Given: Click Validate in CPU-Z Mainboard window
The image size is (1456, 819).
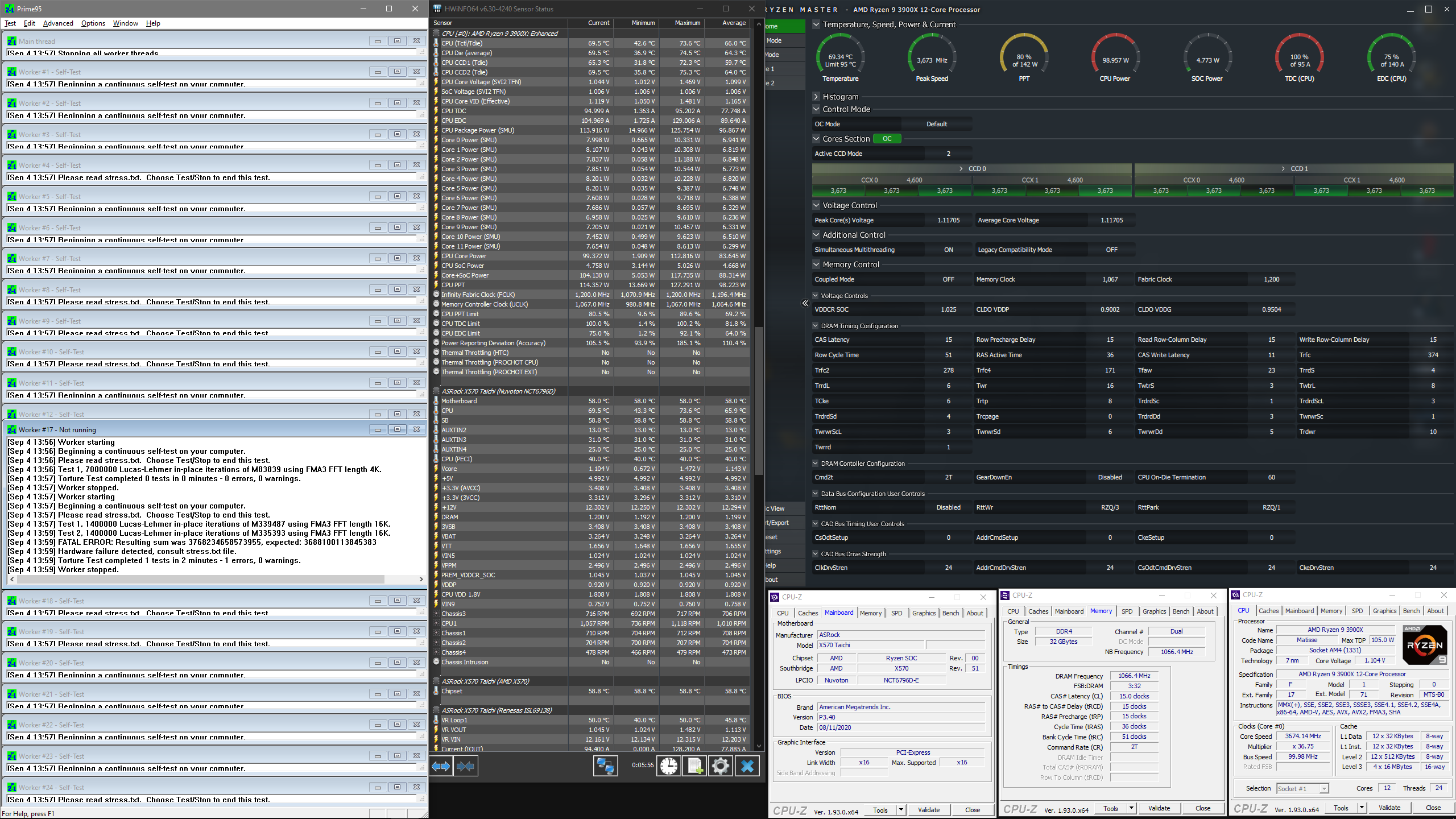Looking at the screenshot, I should coord(929,810).
